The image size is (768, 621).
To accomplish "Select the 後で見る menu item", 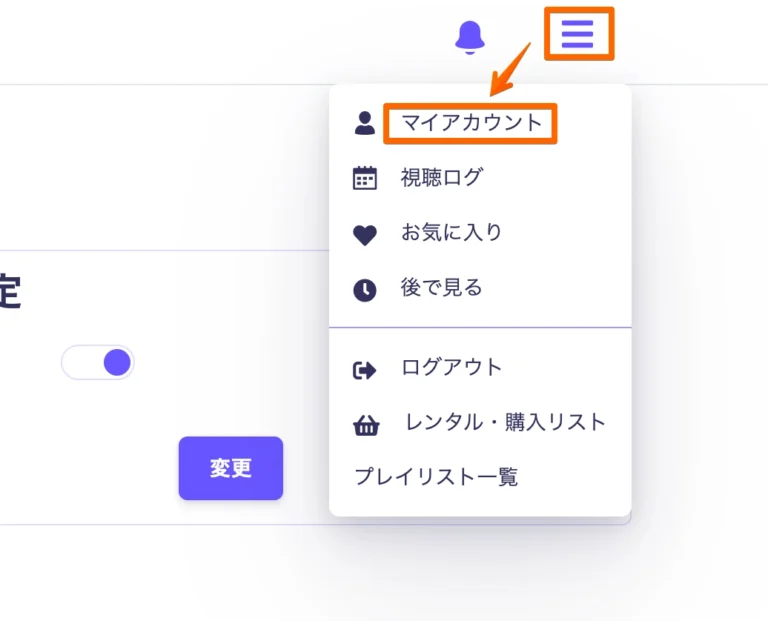I will tap(442, 288).
